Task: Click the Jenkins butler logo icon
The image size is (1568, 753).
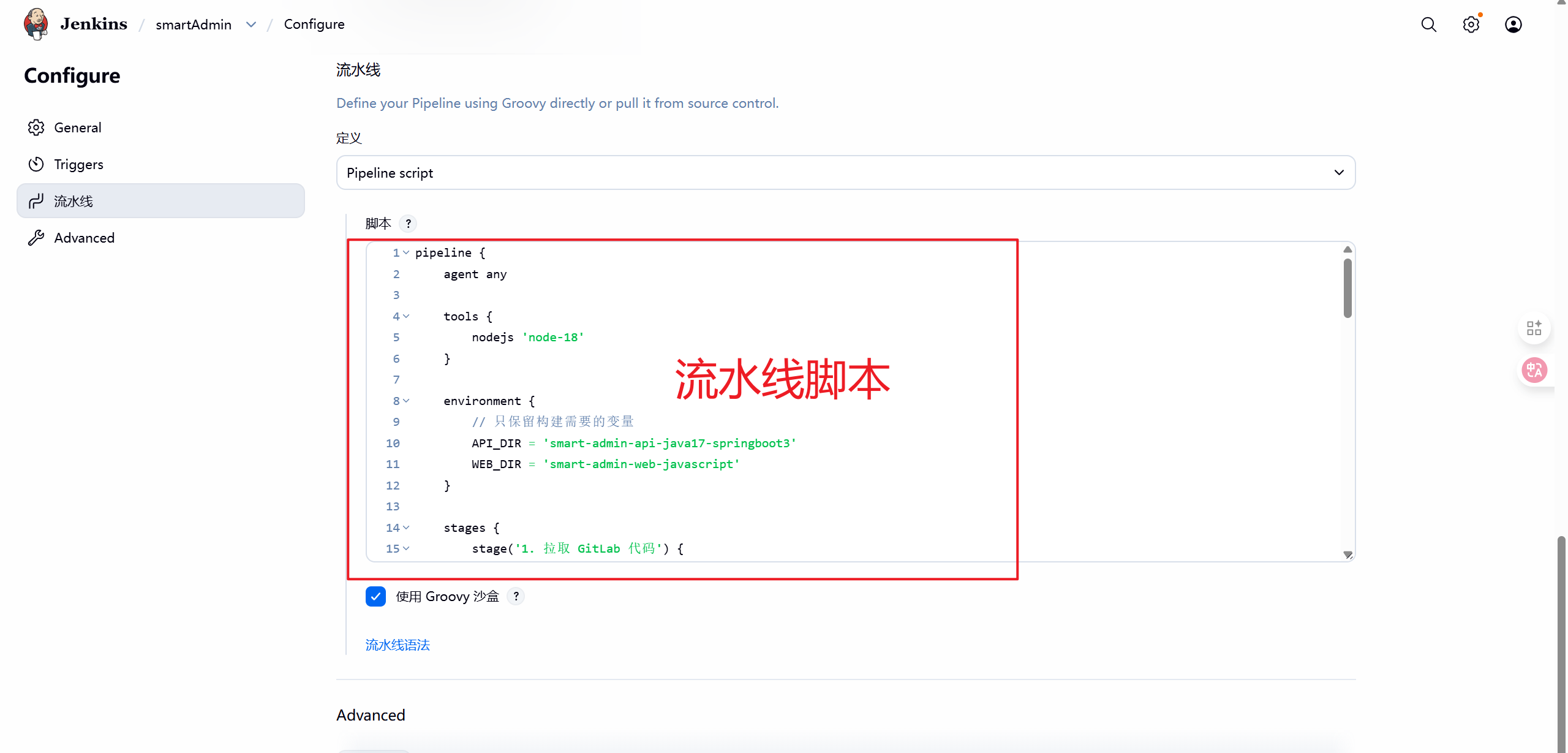Action: coord(36,24)
